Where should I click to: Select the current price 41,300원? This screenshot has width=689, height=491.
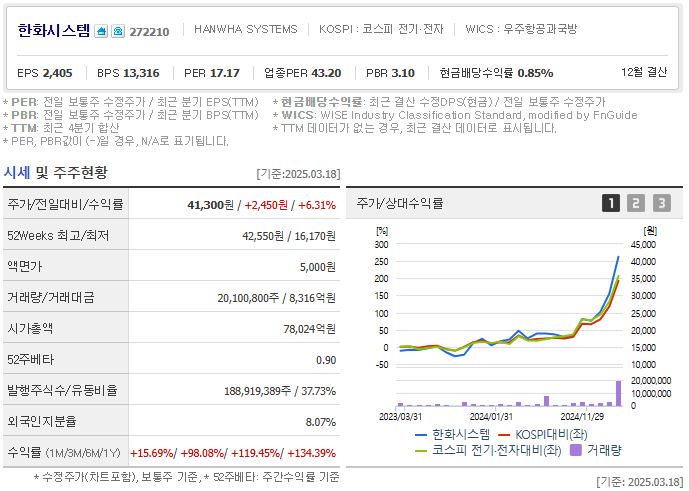[x=210, y=205]
